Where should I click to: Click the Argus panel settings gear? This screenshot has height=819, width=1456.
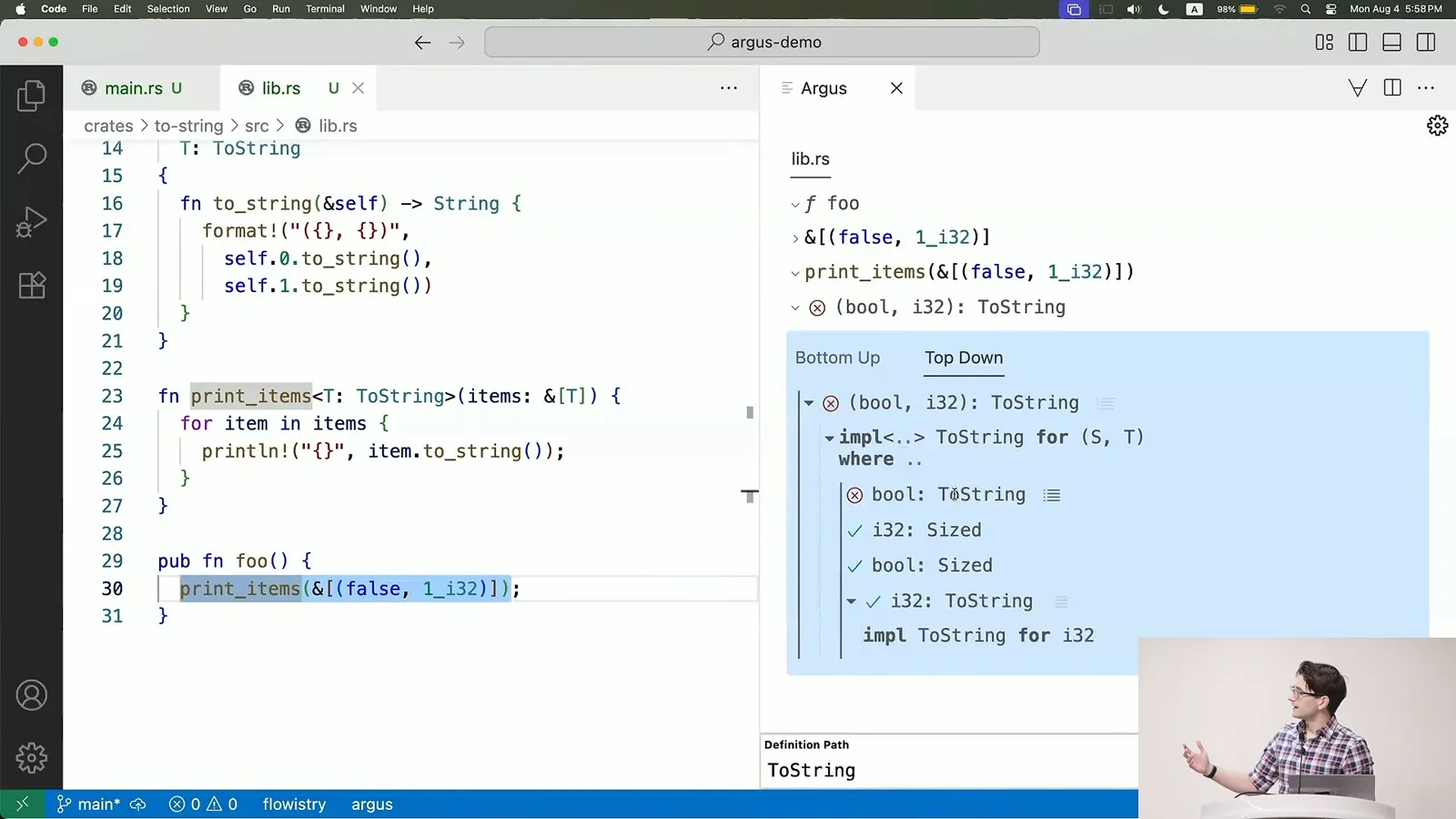(1437, 126)
